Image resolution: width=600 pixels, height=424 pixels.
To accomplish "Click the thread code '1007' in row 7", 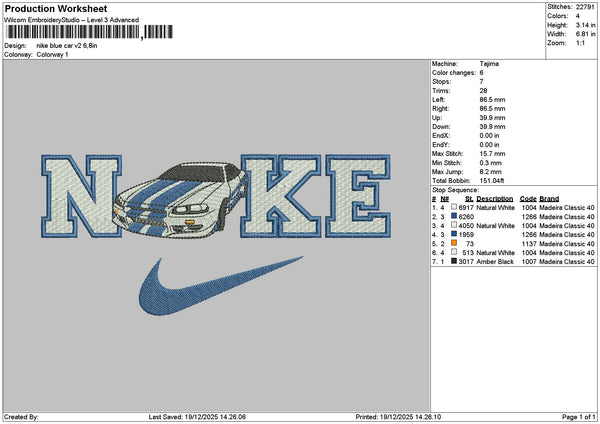I will click(x=529, y=262).
